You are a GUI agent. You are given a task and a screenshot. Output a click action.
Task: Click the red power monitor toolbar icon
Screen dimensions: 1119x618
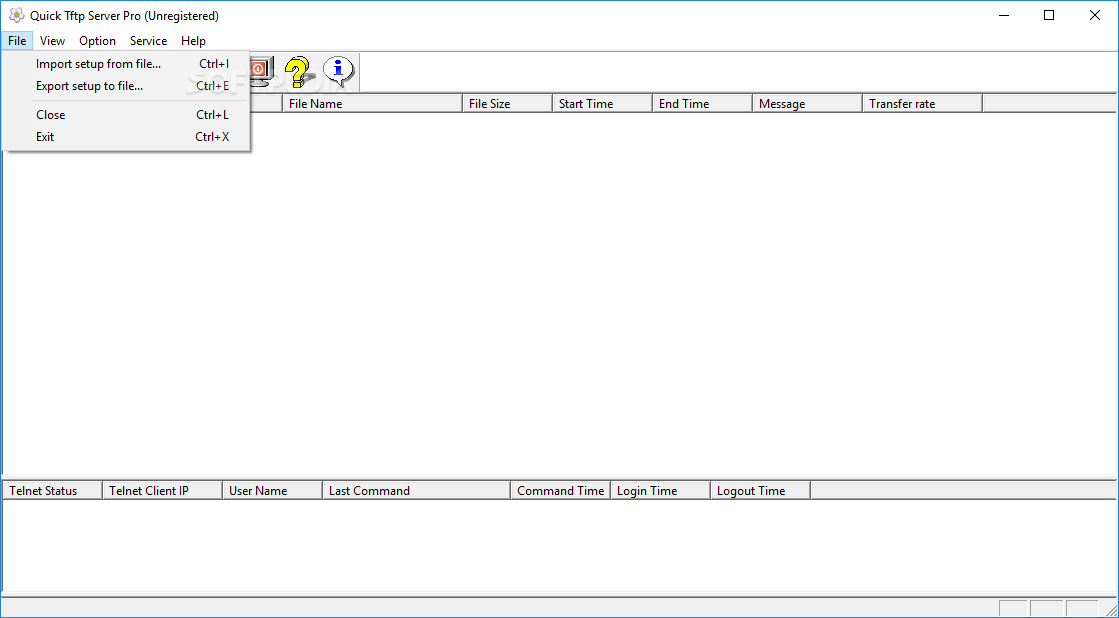click(x=261, y=71)
